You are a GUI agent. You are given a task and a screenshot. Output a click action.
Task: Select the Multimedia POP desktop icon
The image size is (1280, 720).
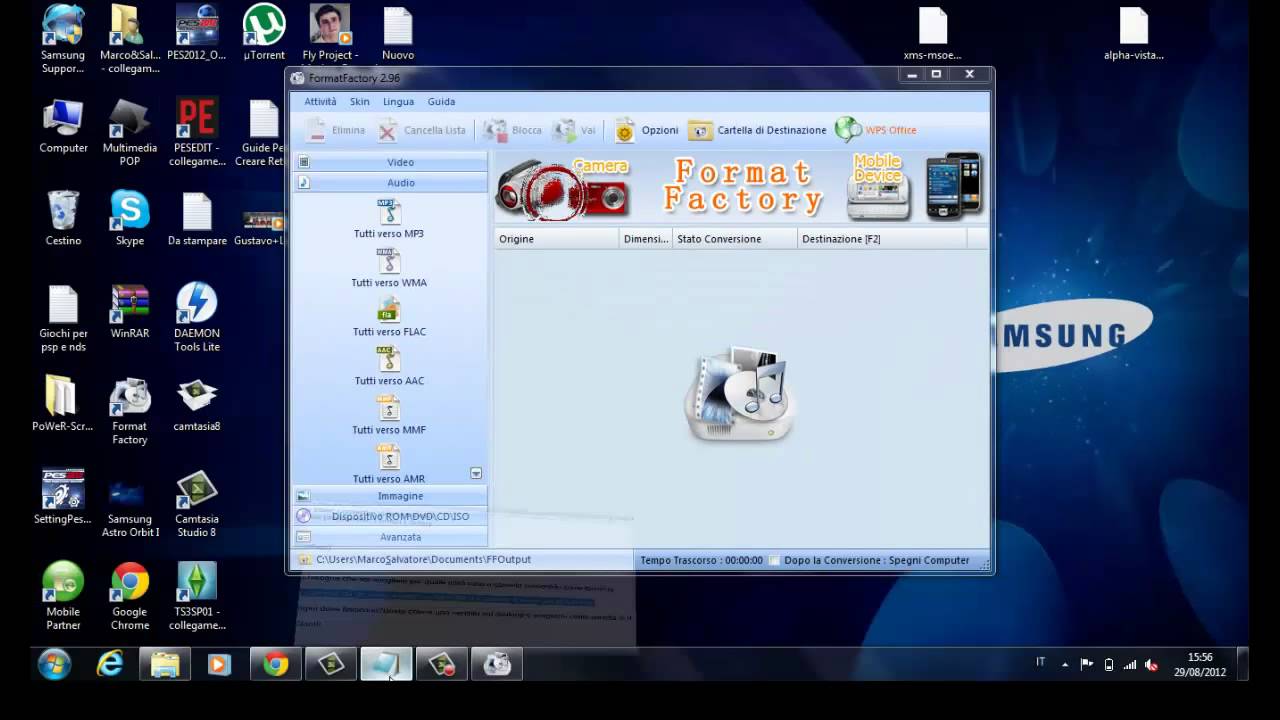[x=130, y=132]
